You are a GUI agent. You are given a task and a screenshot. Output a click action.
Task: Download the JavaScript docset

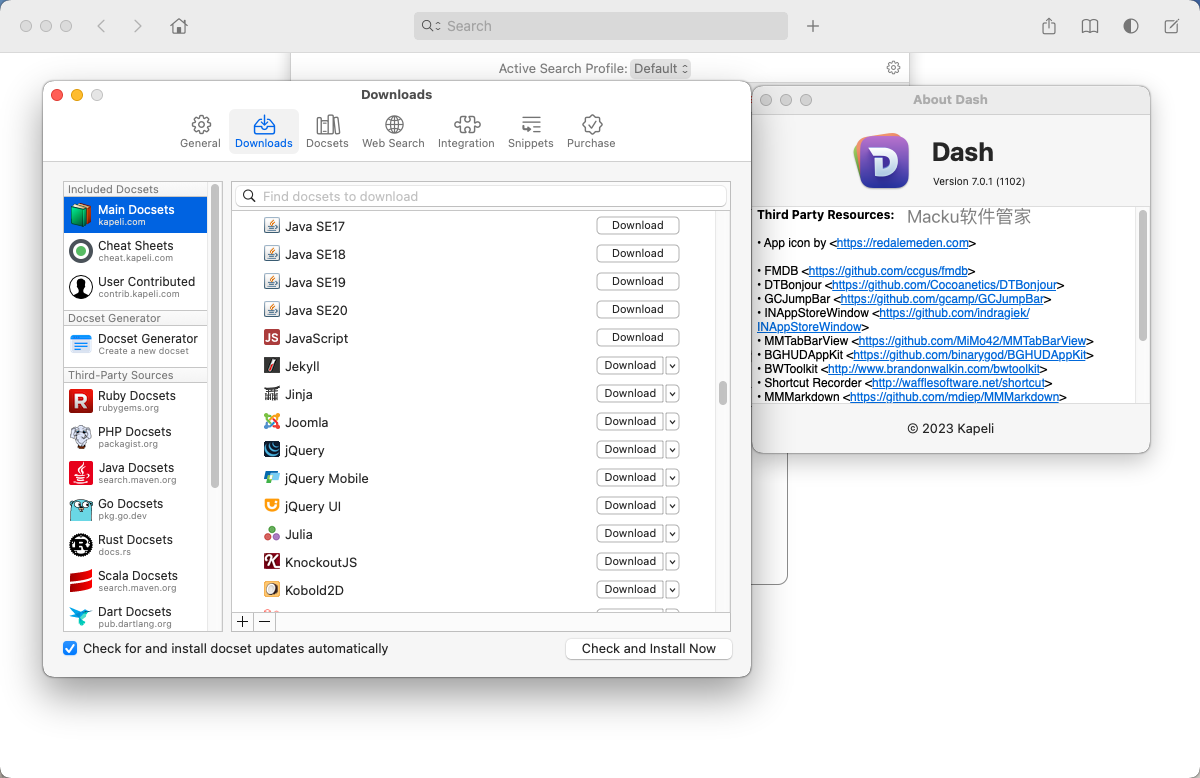(638, 338)
